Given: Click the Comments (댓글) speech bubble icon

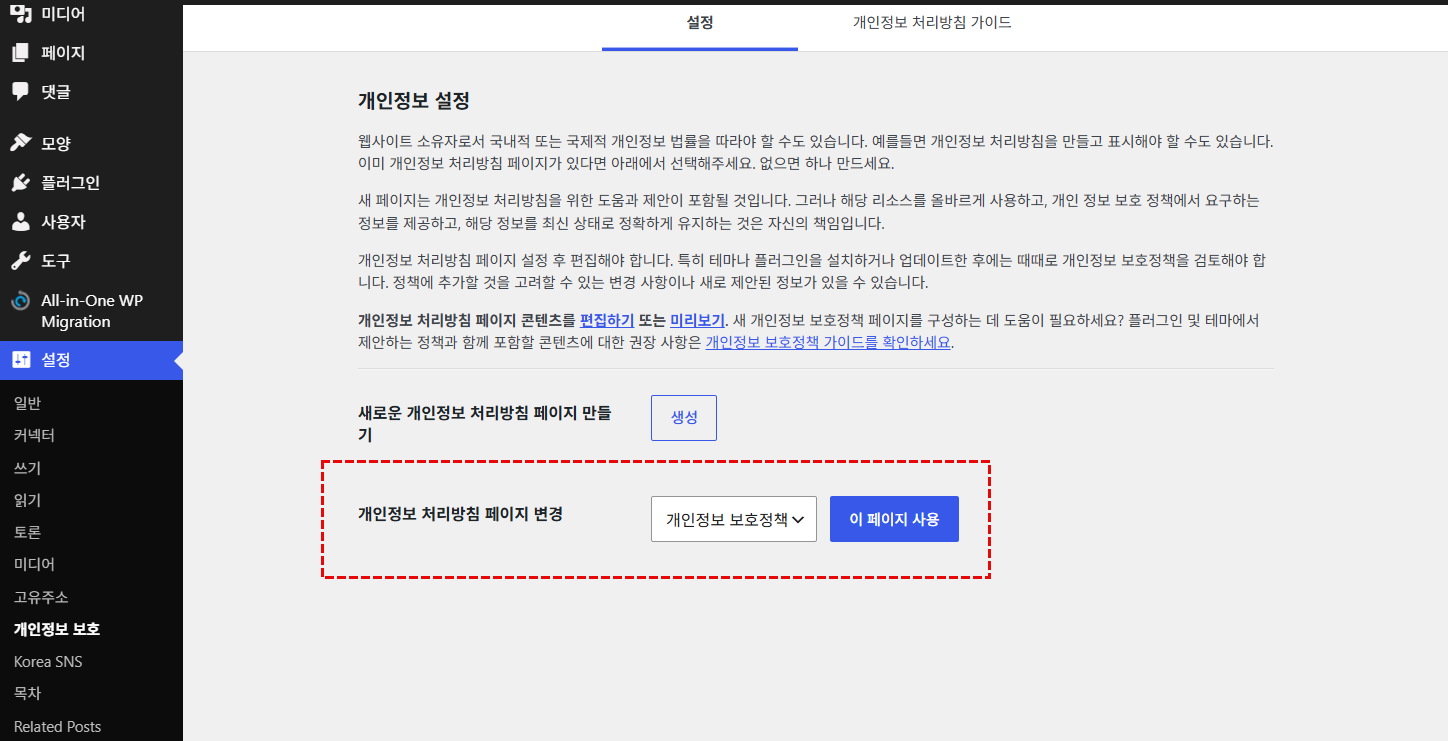Looking at the screenshot, I should 20,91.
